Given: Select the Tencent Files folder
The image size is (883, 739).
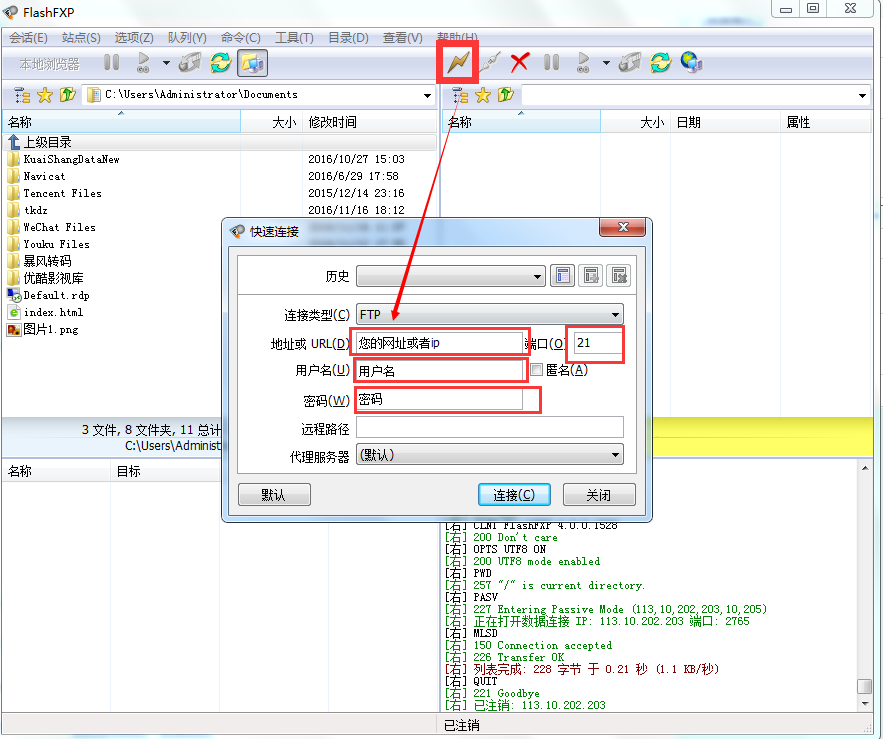Looking at the screenshot, I should [62, 193].
